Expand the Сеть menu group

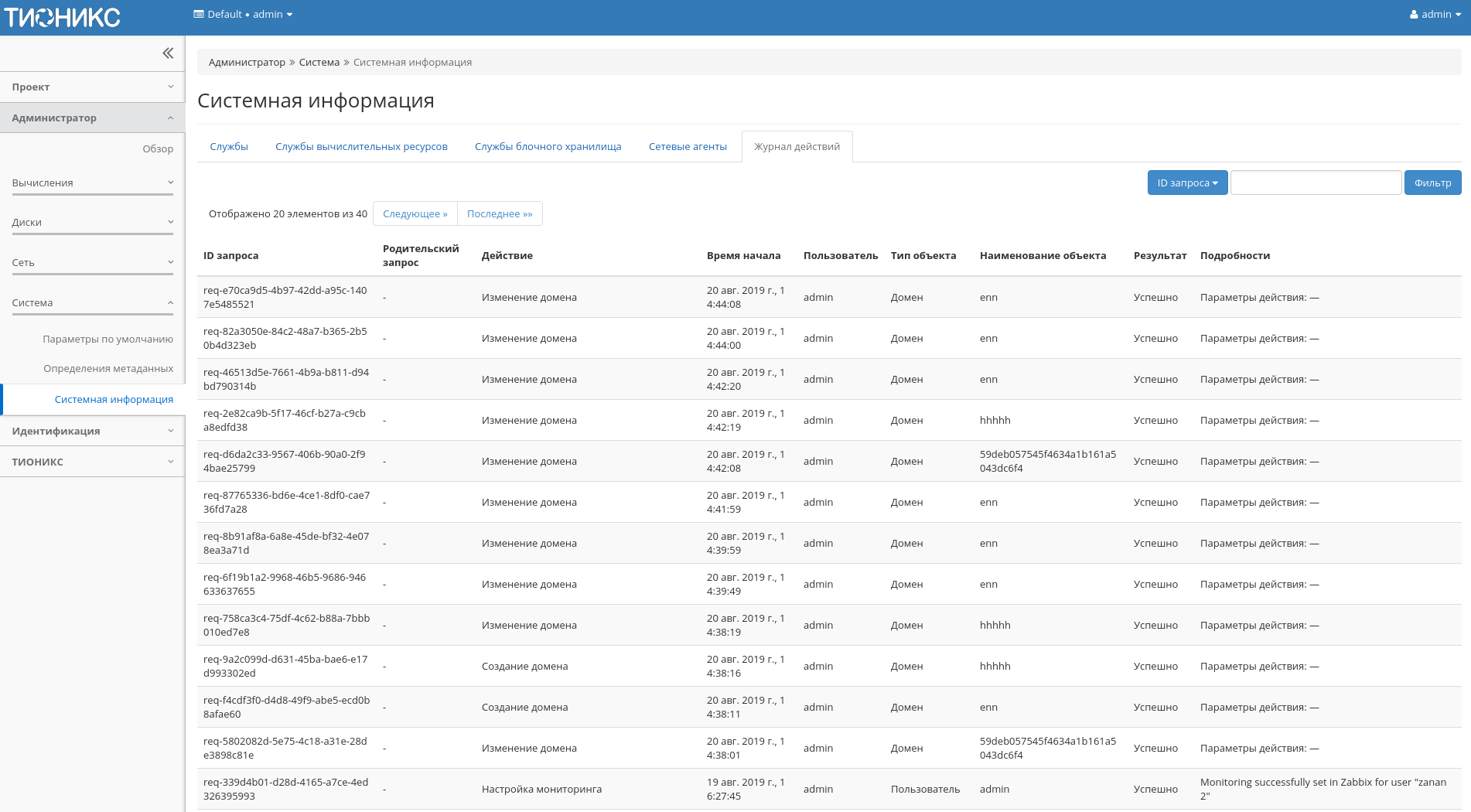click(92, 263)
